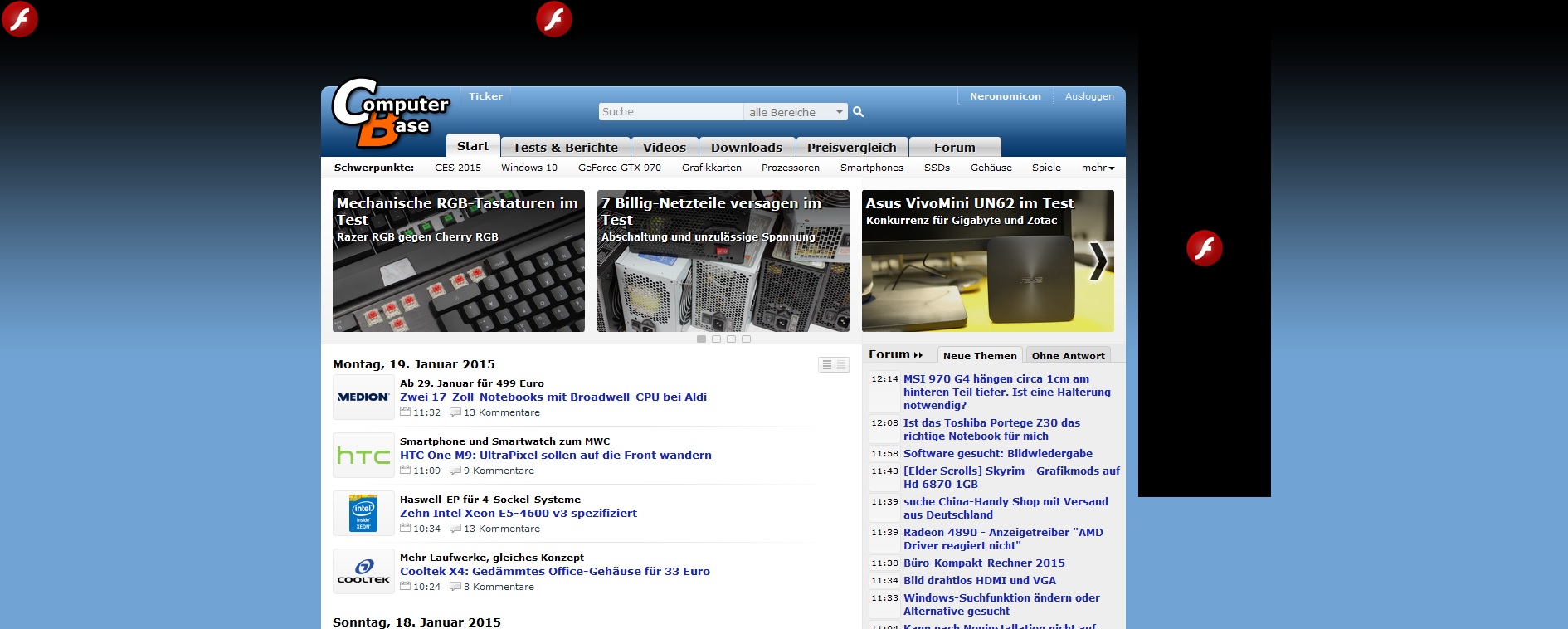Switch to Neue Themen forum tab
This screenshot has width=1568, height=629.
pos(980,355)
